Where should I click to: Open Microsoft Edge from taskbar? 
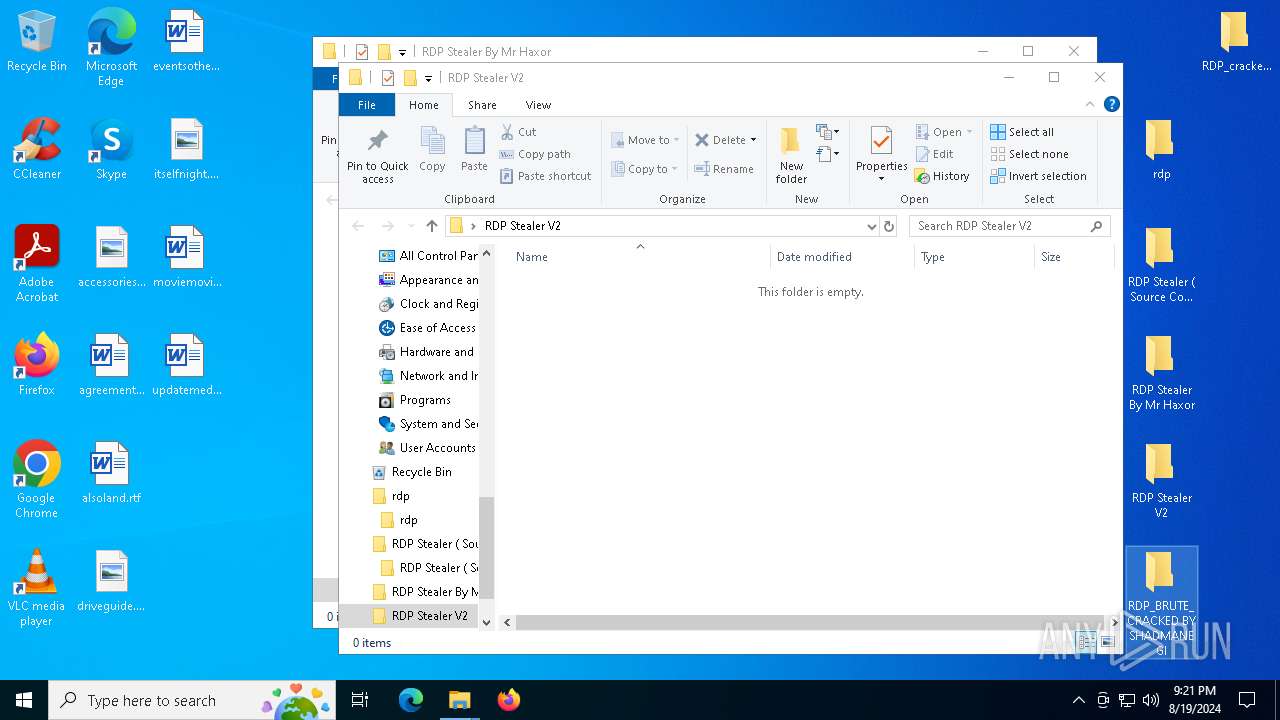pos(411,700)
